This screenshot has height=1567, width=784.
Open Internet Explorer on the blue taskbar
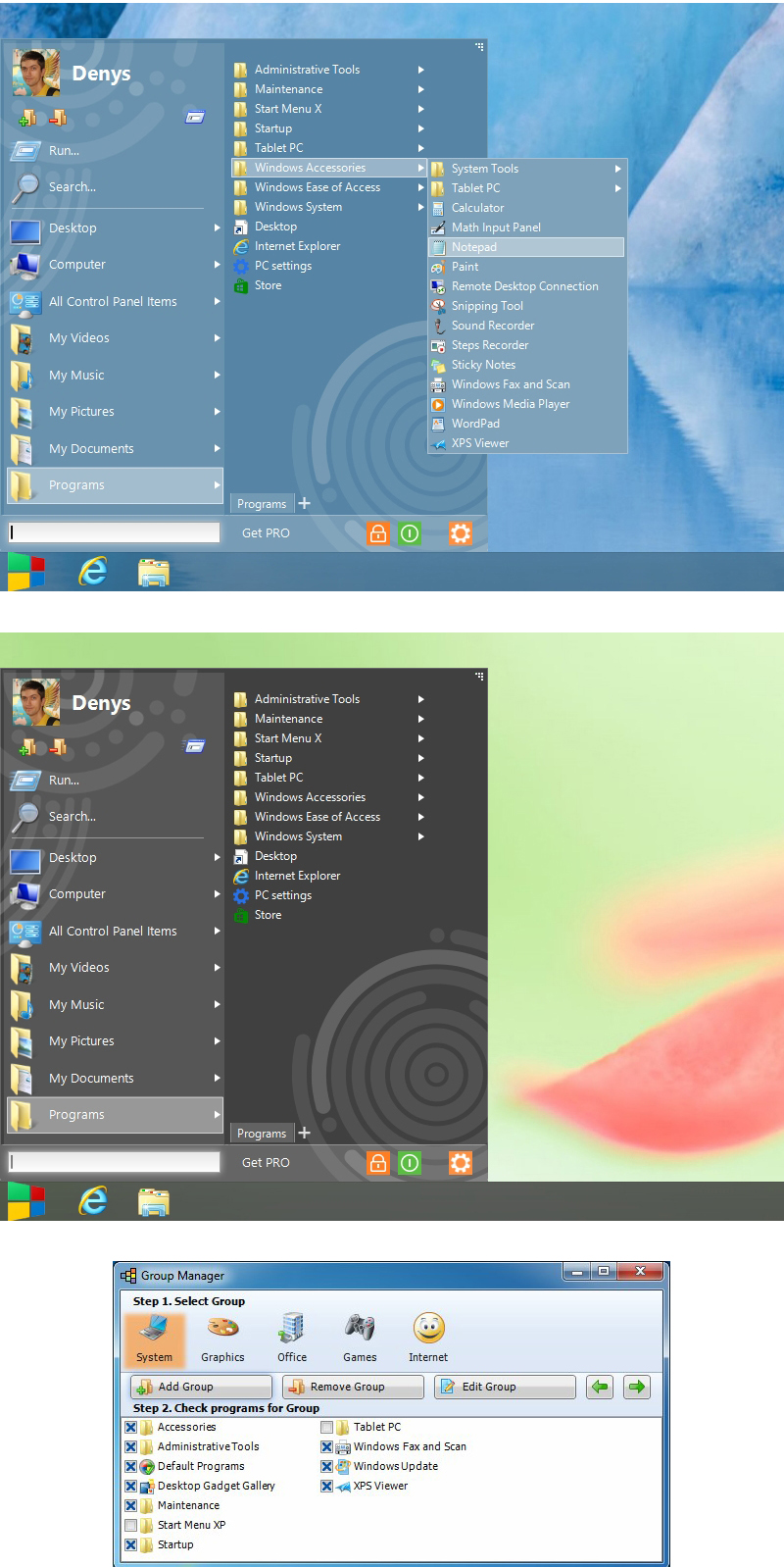pyautogui.click(x=93, y=571)
